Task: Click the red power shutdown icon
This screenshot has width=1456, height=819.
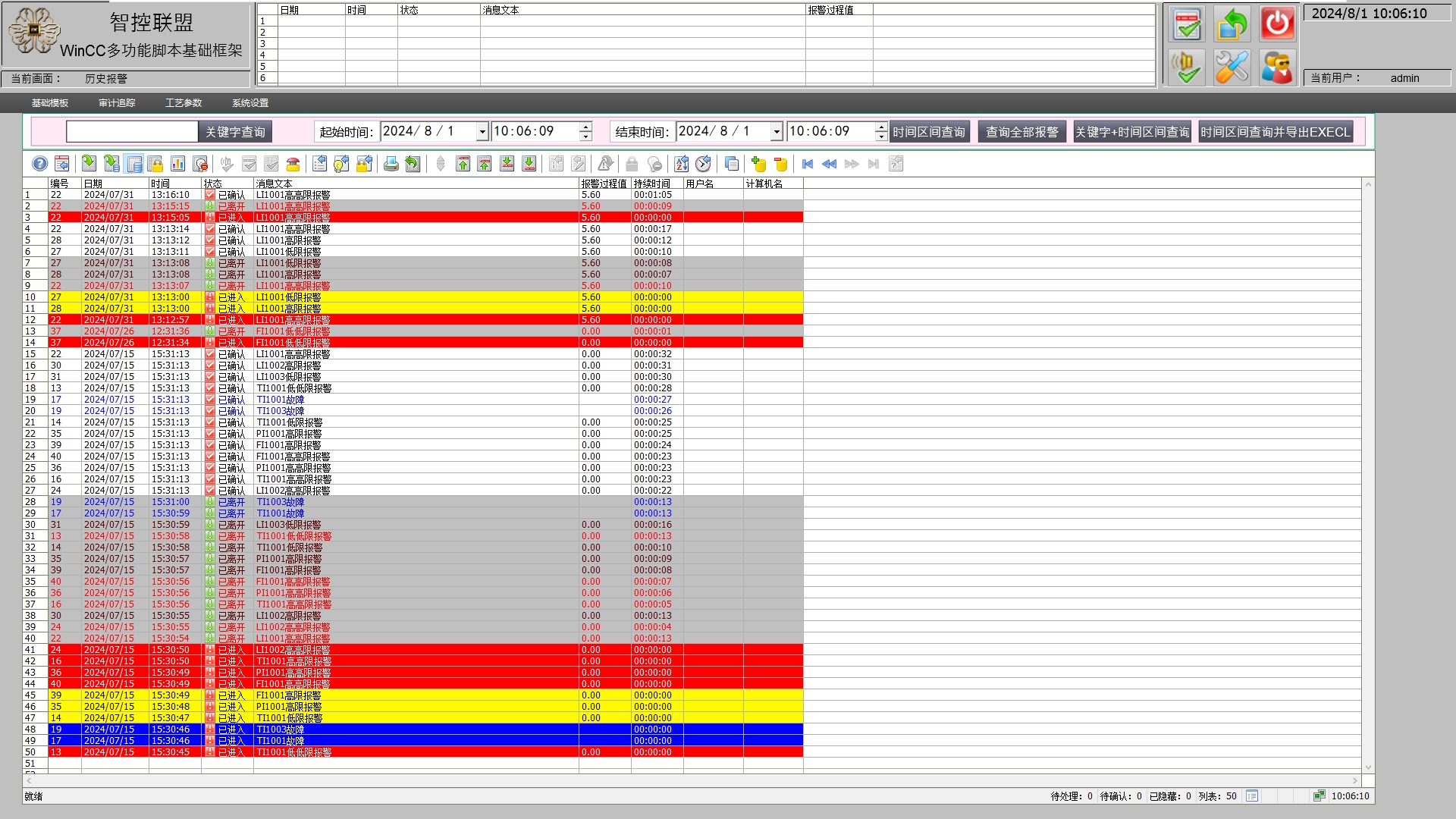Action: pyautogui.click(x=1277, y=24)
